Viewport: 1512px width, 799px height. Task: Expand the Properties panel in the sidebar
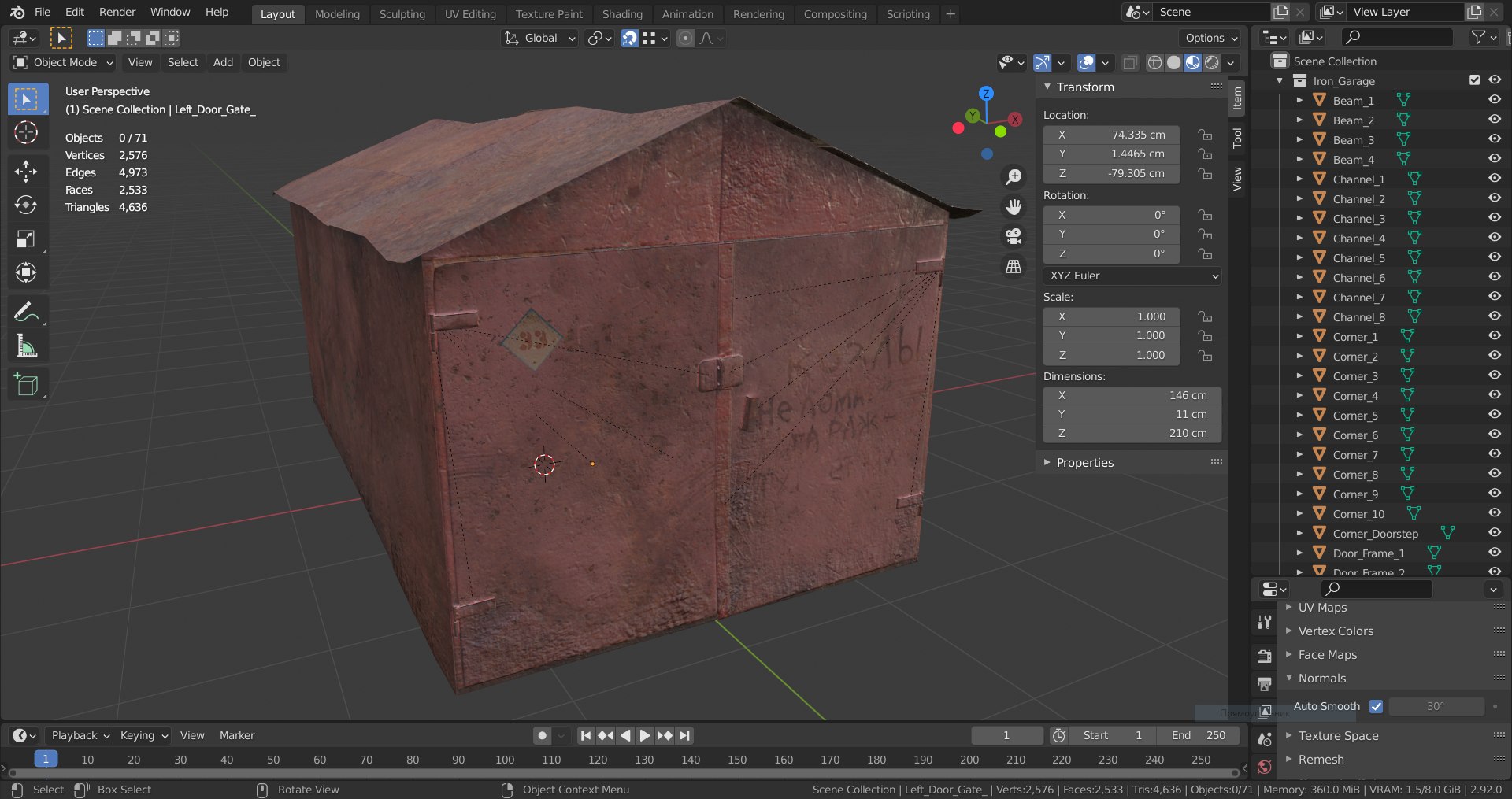pyautogui.click(x=1084, y=463)
